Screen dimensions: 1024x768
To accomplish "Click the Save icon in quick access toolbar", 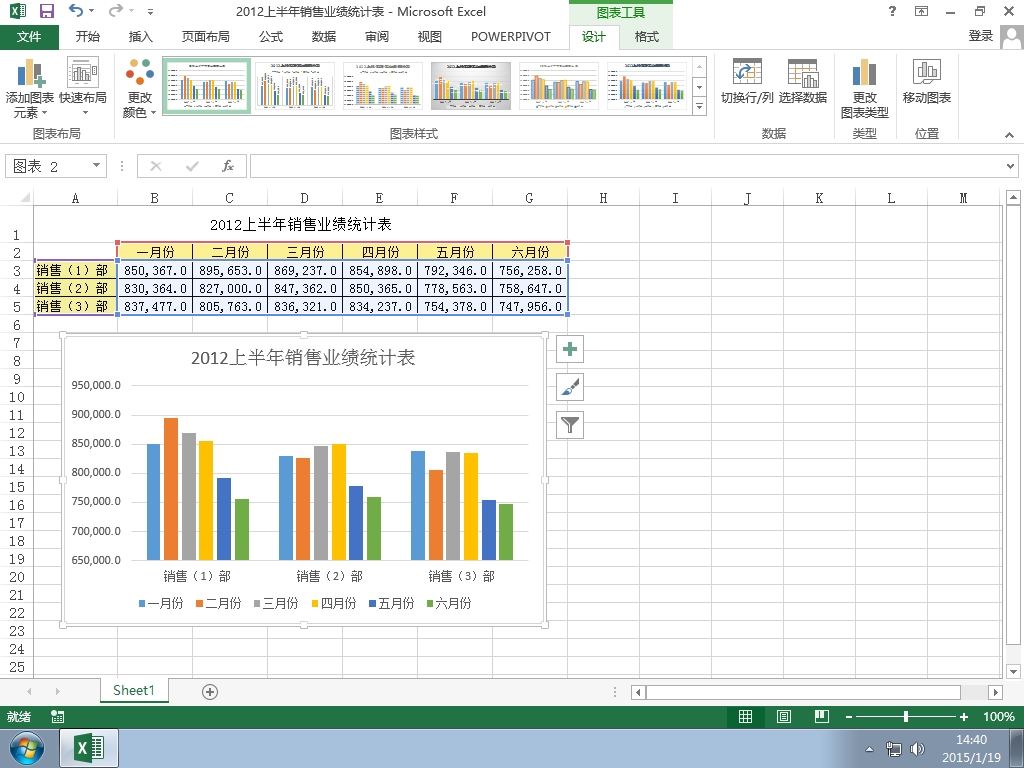I will (x=46, y=11).
